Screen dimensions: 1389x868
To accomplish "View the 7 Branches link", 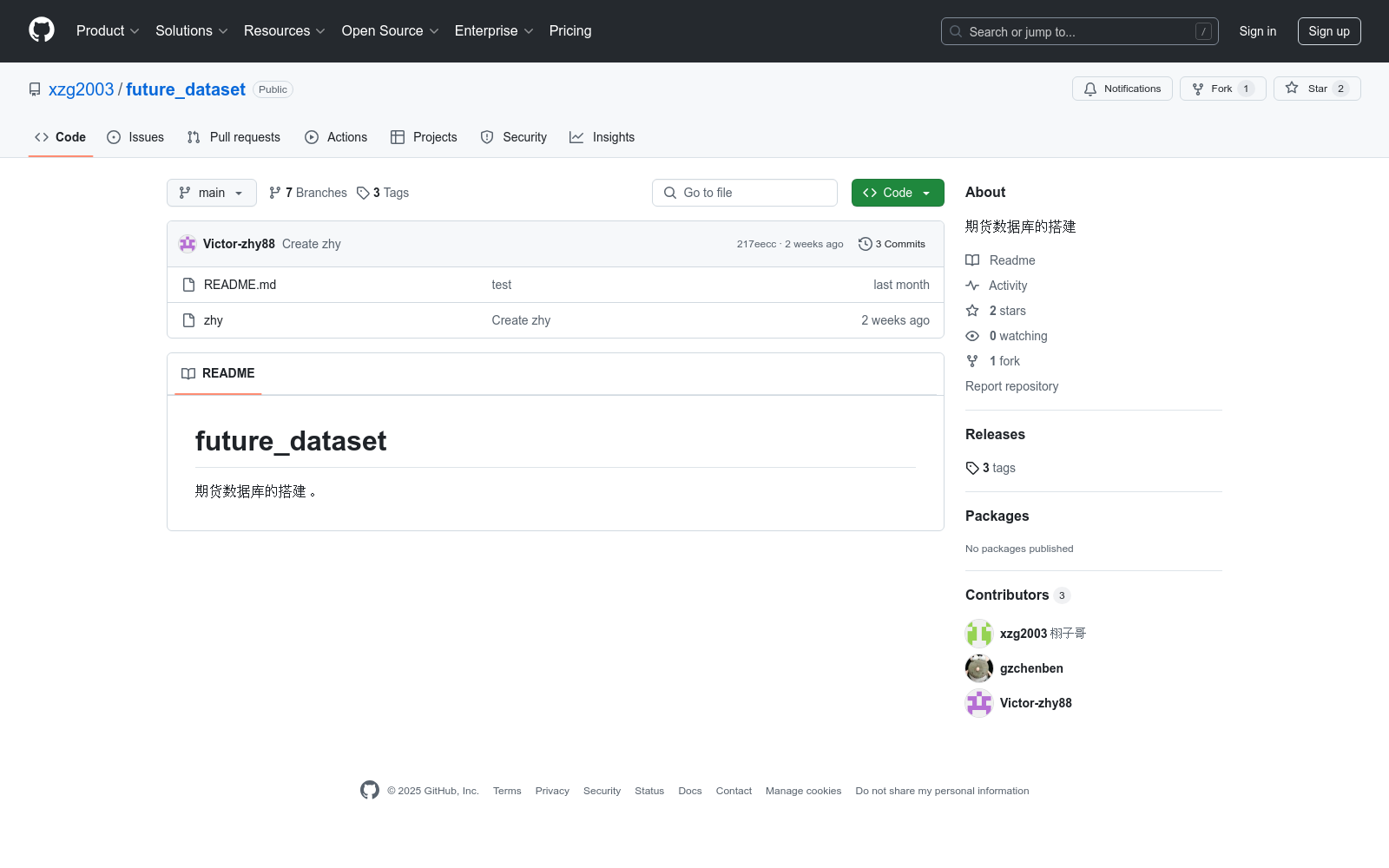I will [x=308, y=193].
